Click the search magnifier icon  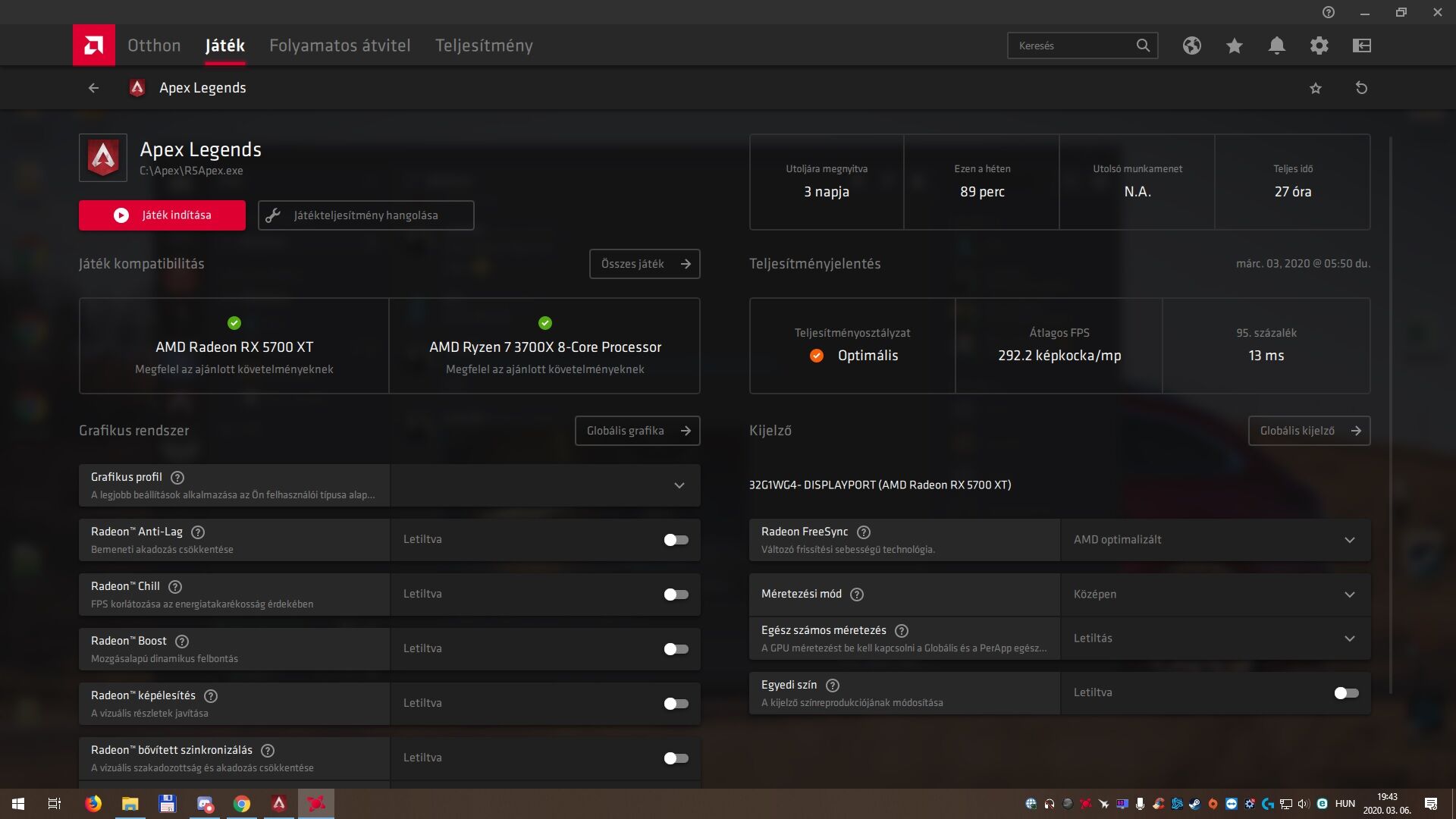(1143, 45)
